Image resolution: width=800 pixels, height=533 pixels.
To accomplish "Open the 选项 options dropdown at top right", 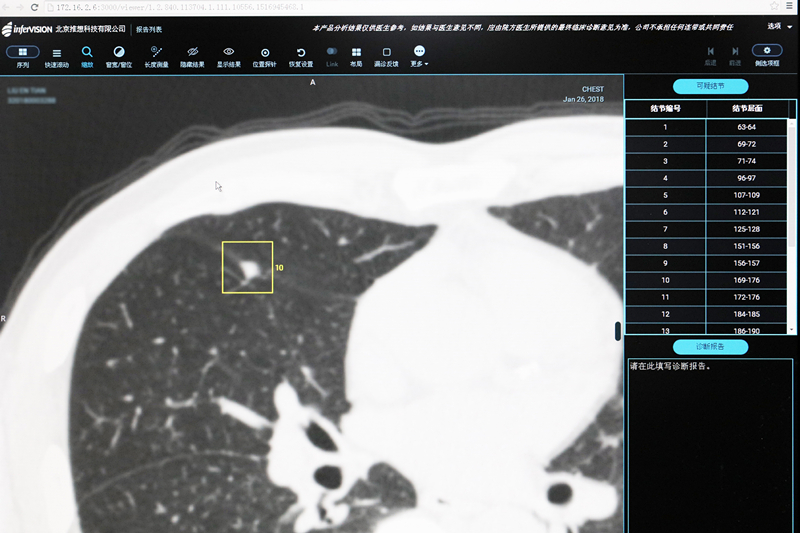I will [777, 27].
